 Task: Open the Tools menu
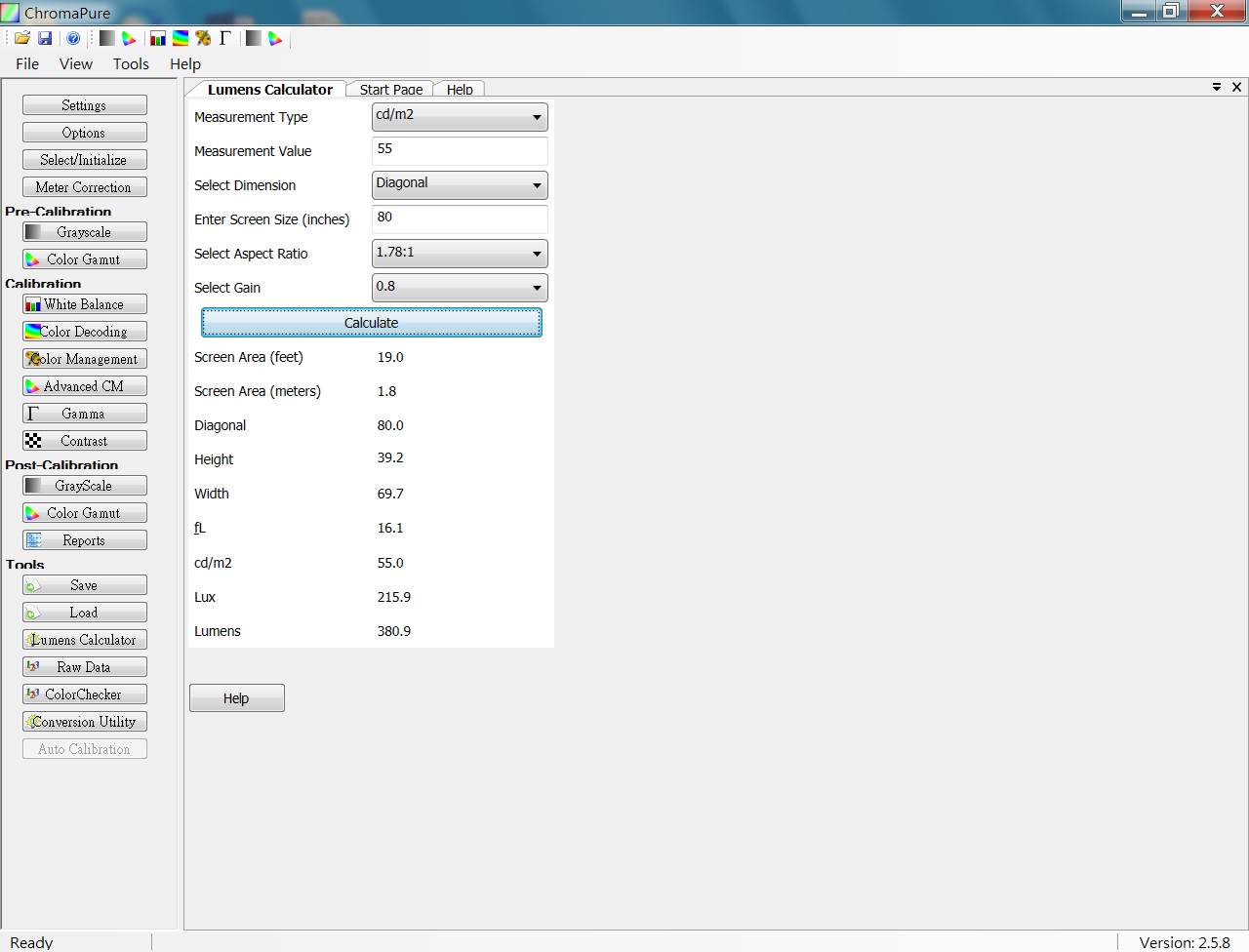click(x=131, y=63)
